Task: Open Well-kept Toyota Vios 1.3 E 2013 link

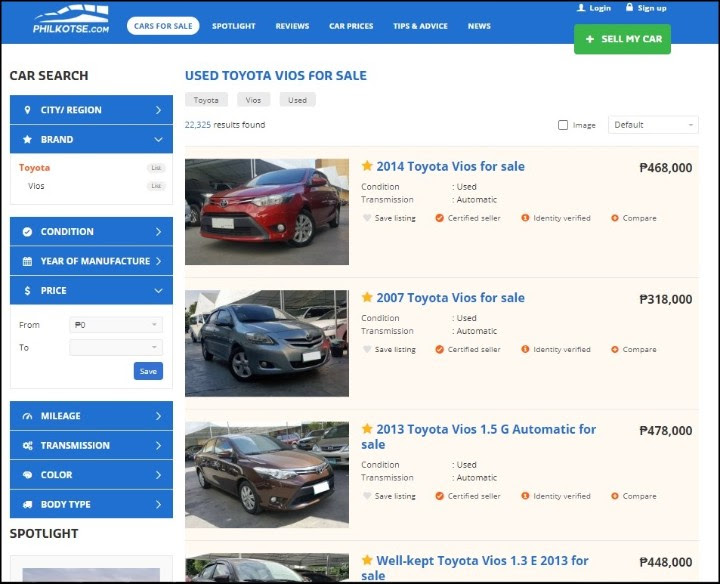Action: pyautogui.click(x=475, y=568)
